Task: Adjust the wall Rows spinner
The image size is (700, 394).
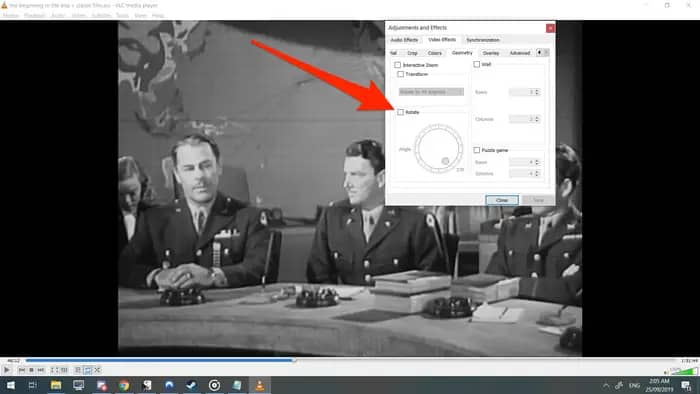Action: point(525,92)
